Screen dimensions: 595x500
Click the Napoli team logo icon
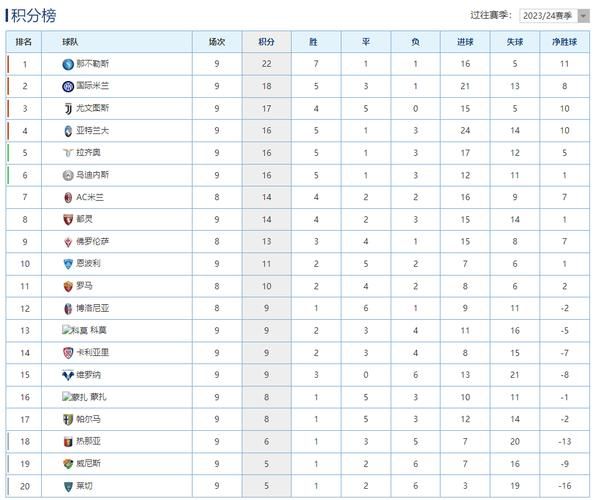point(68,64)
